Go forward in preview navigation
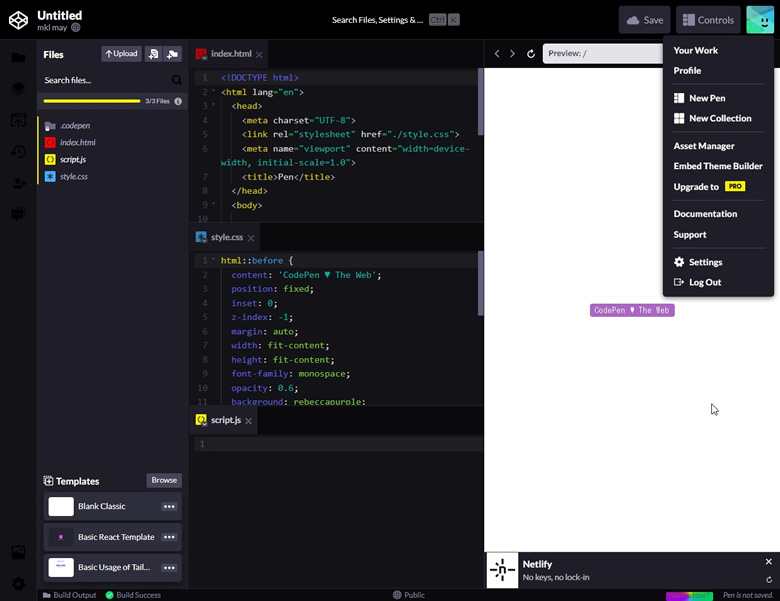Image resolution: width=780 pixels, height=601 pixels. [512, 53]
